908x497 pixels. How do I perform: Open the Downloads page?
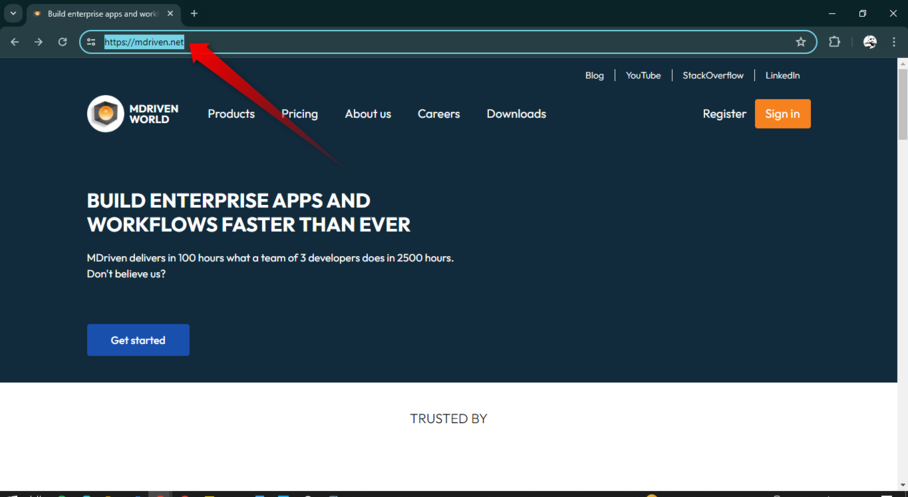pyautogui.click(x=516, y=114)
